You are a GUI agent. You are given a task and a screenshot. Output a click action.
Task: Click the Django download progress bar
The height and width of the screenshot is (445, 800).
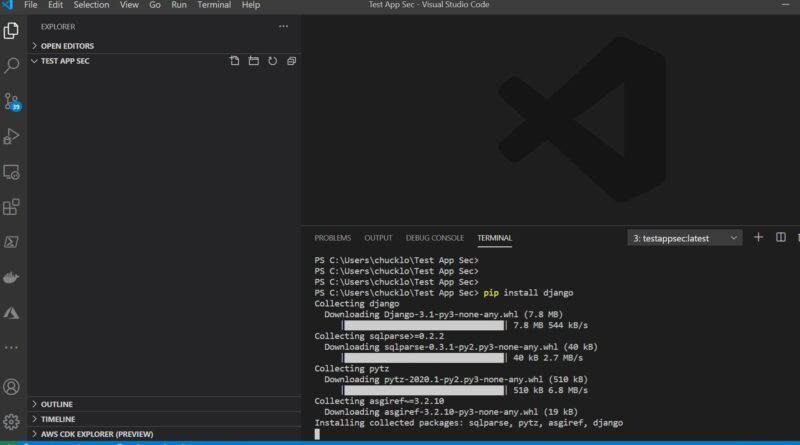424,325
